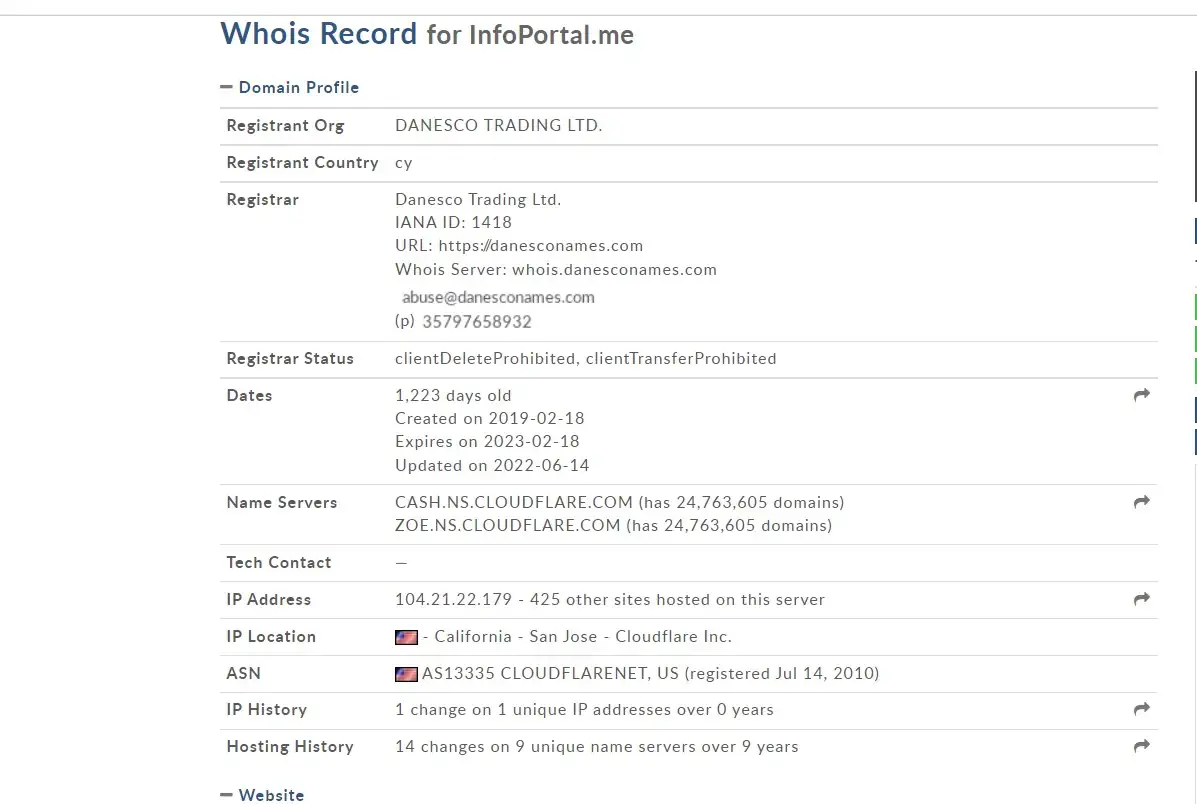Select the registrar phone number 35797658932
The image size is (1197, 804).
pyautogui.click(x=476, y=321)
